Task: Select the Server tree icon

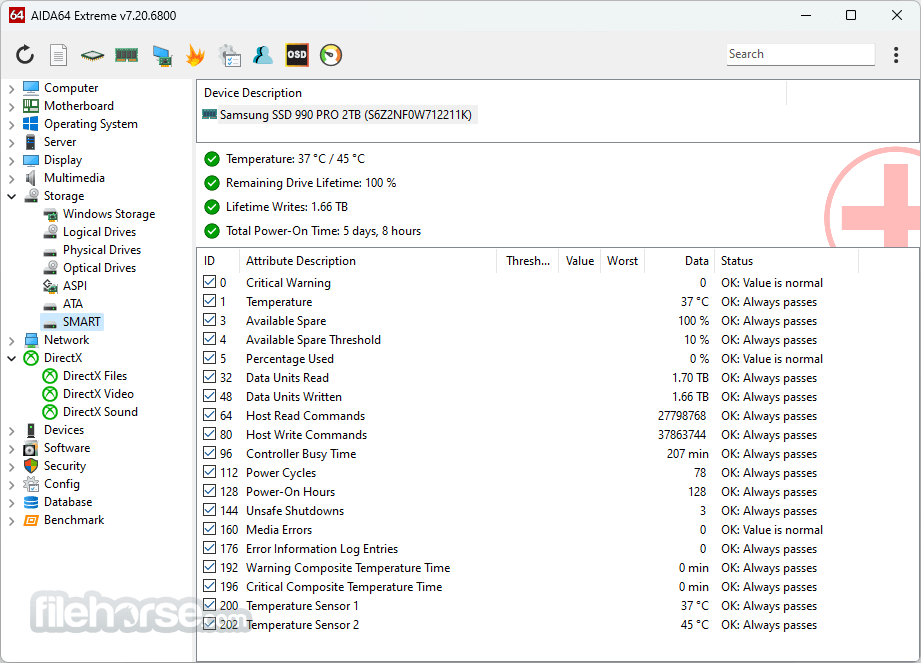Action: coord(31,142)
